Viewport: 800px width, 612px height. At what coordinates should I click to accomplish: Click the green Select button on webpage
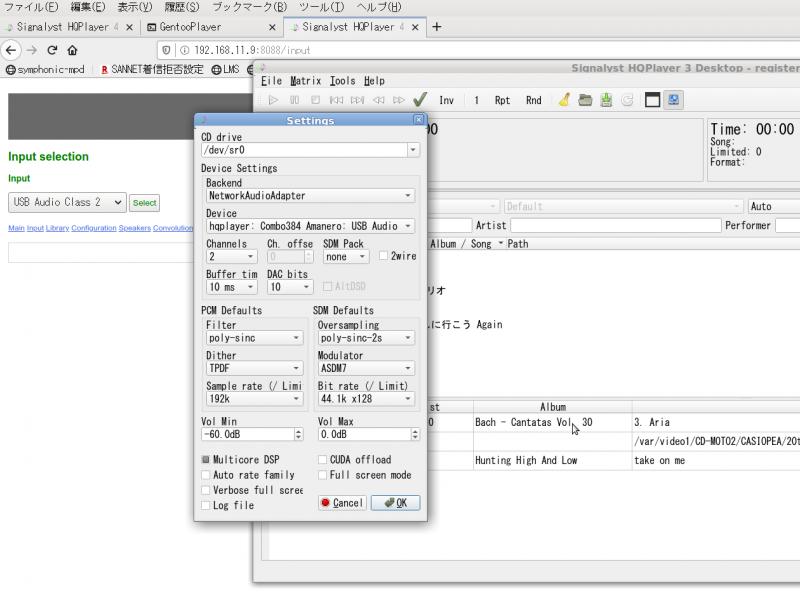pyautogui.click(x=145, y=203)
